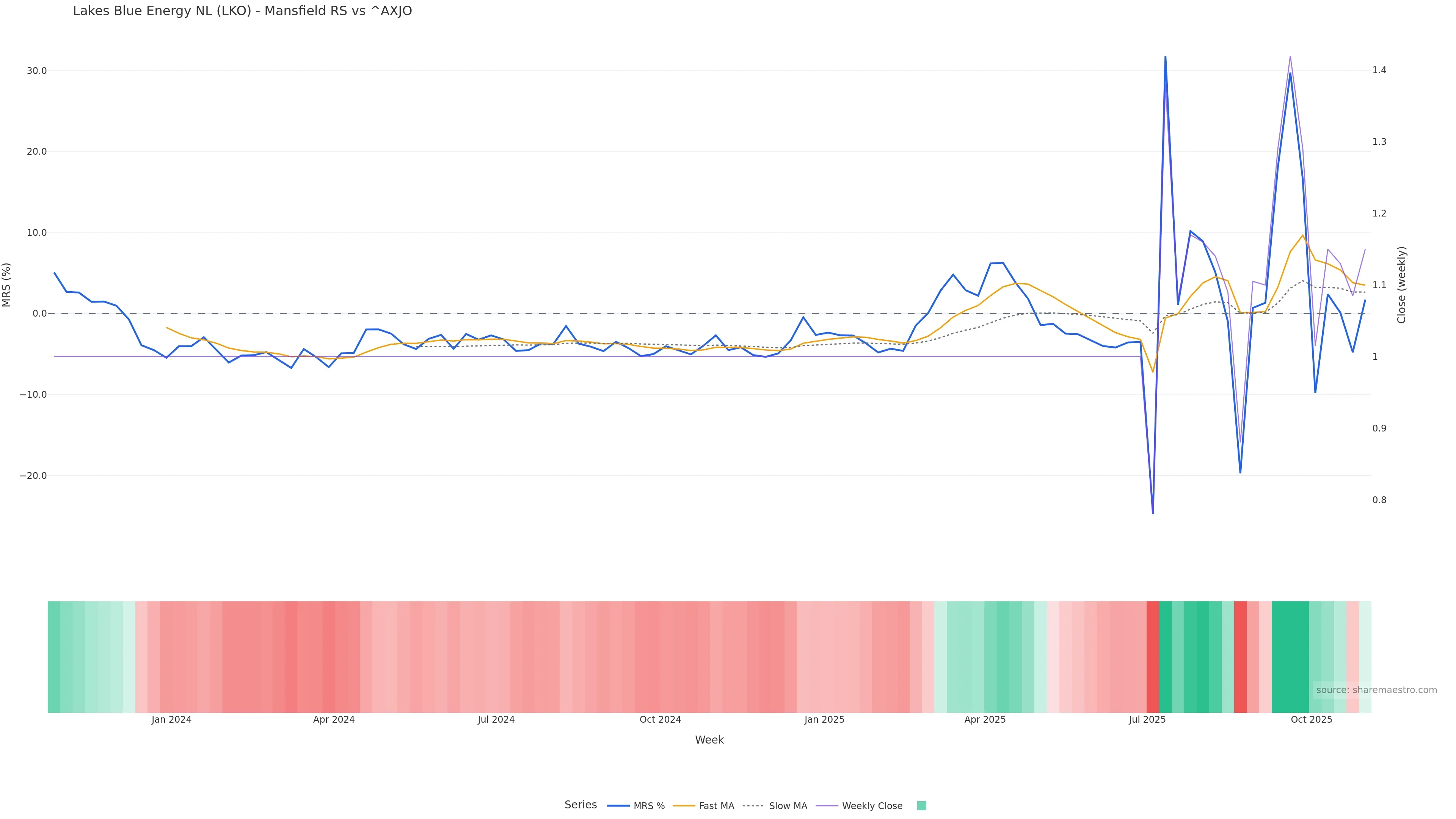
Task: Click the 30.0 left axis tick label
Action: pyautogui.click(x=37, y=71)
